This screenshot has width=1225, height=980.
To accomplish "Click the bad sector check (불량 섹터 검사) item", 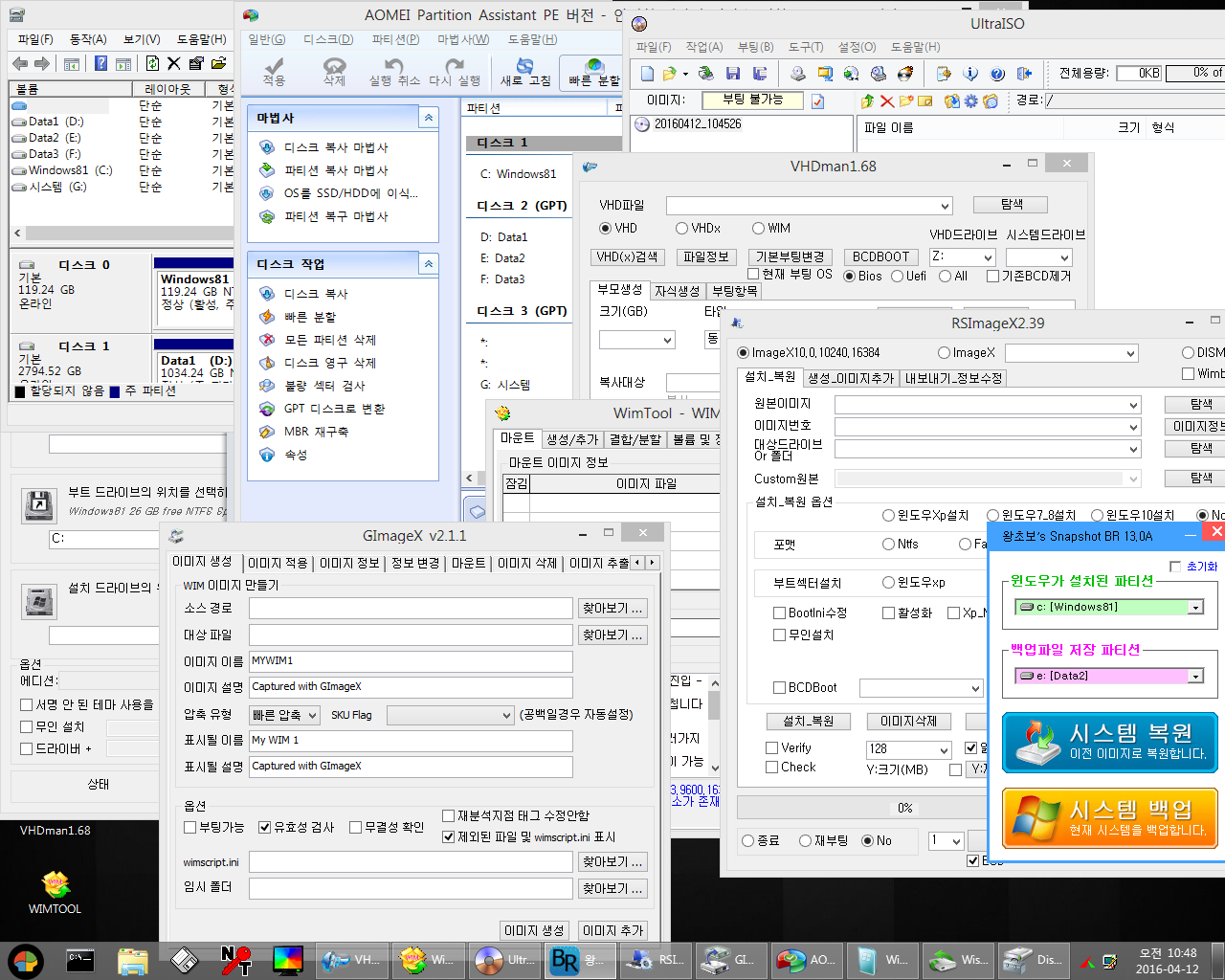I will pyautogui.click(x=324, y=386).
